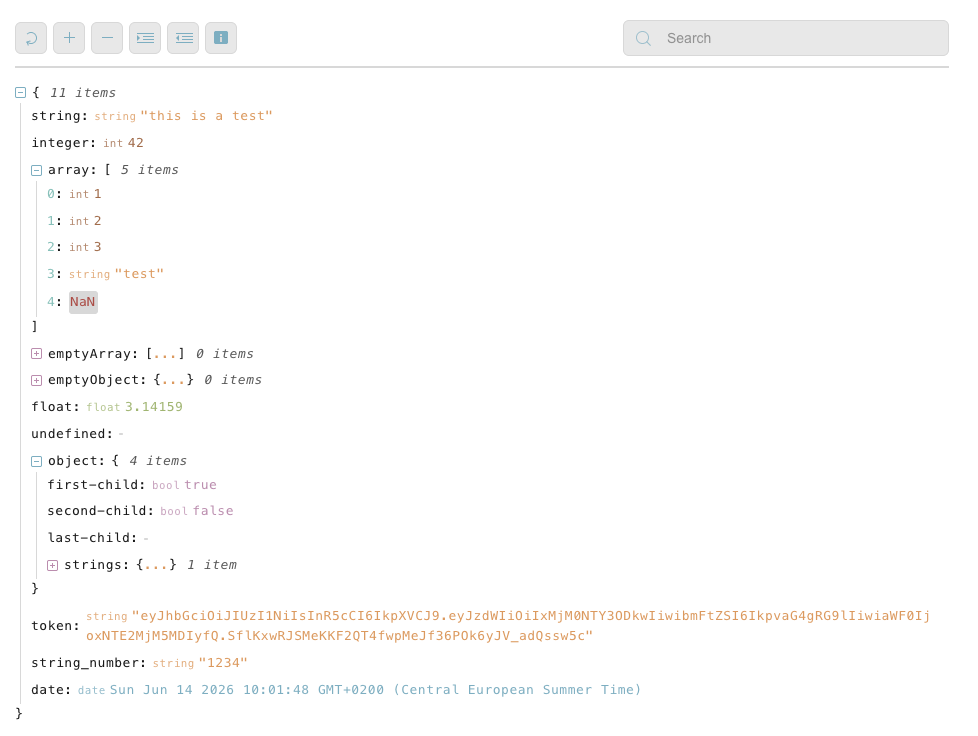Select the integer value 42
The image size is (978, 736).
coord(136,143)
